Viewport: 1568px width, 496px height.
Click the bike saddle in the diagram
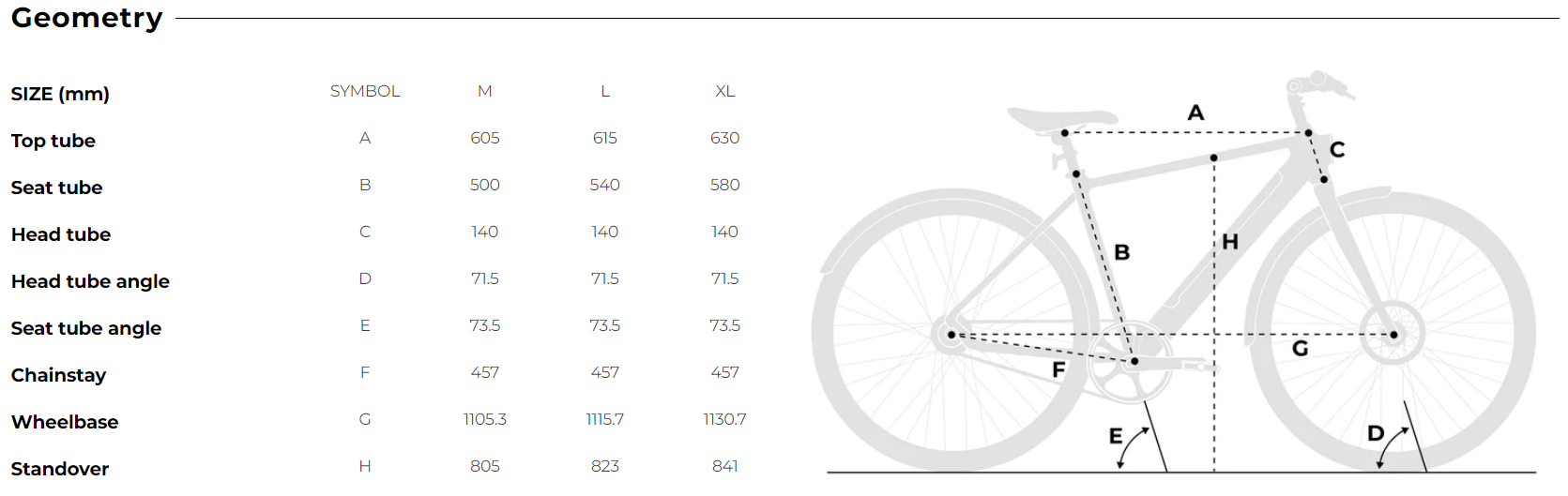tap(1058, 118)
